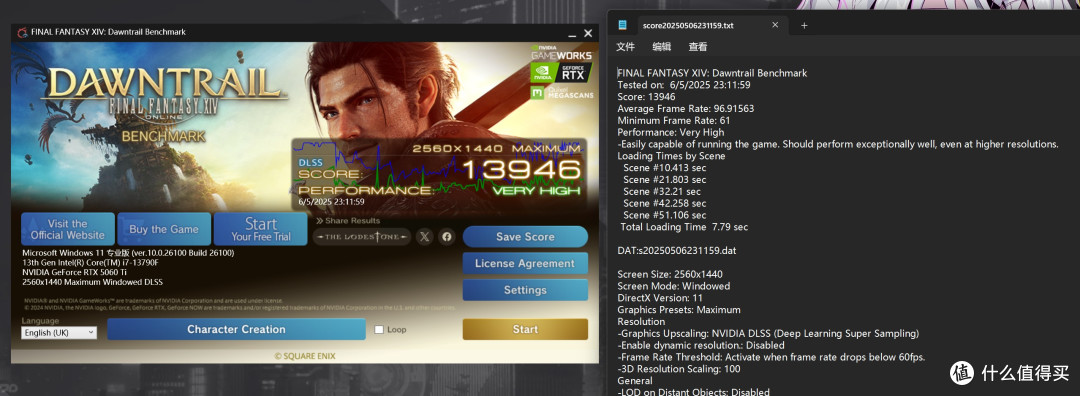Click the GeForce RTX badge
This screenshot has width=1080, height=396.
click(561, 72)
